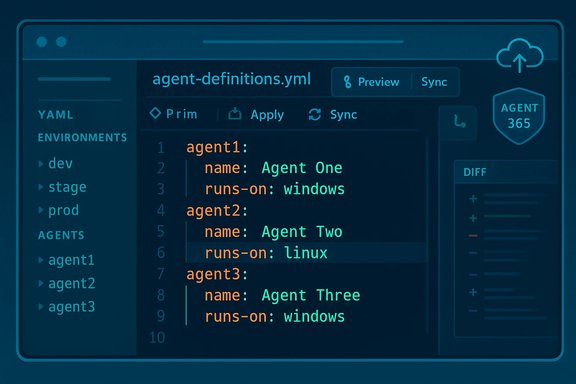Screen dimensions: 576x384
Task: Click the agent3: key in editor
Action: (x=217, y=274)
